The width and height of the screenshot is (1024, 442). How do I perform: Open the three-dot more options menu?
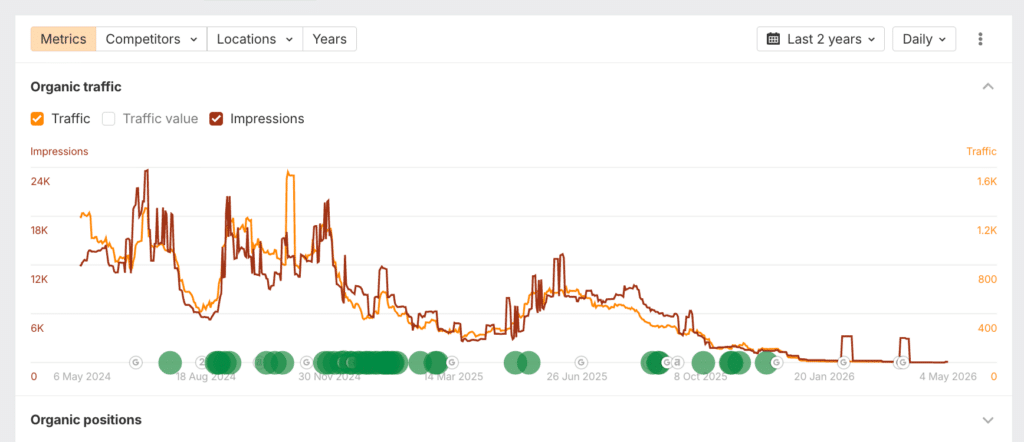[980, 39]
